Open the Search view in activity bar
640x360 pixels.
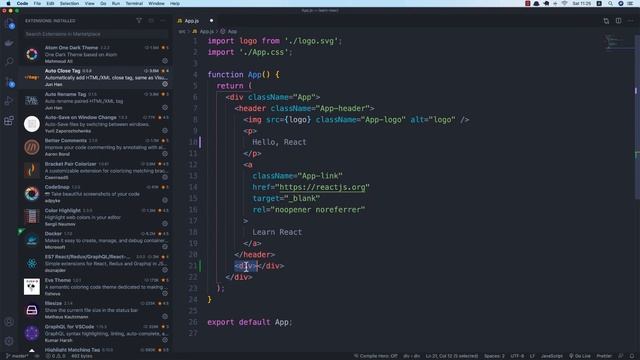[9, 61]
